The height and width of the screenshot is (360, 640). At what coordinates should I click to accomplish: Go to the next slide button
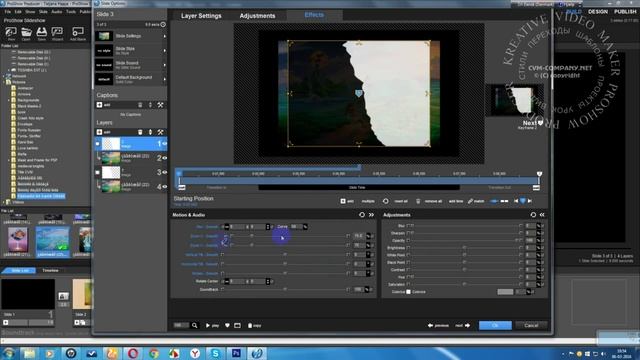462,325
